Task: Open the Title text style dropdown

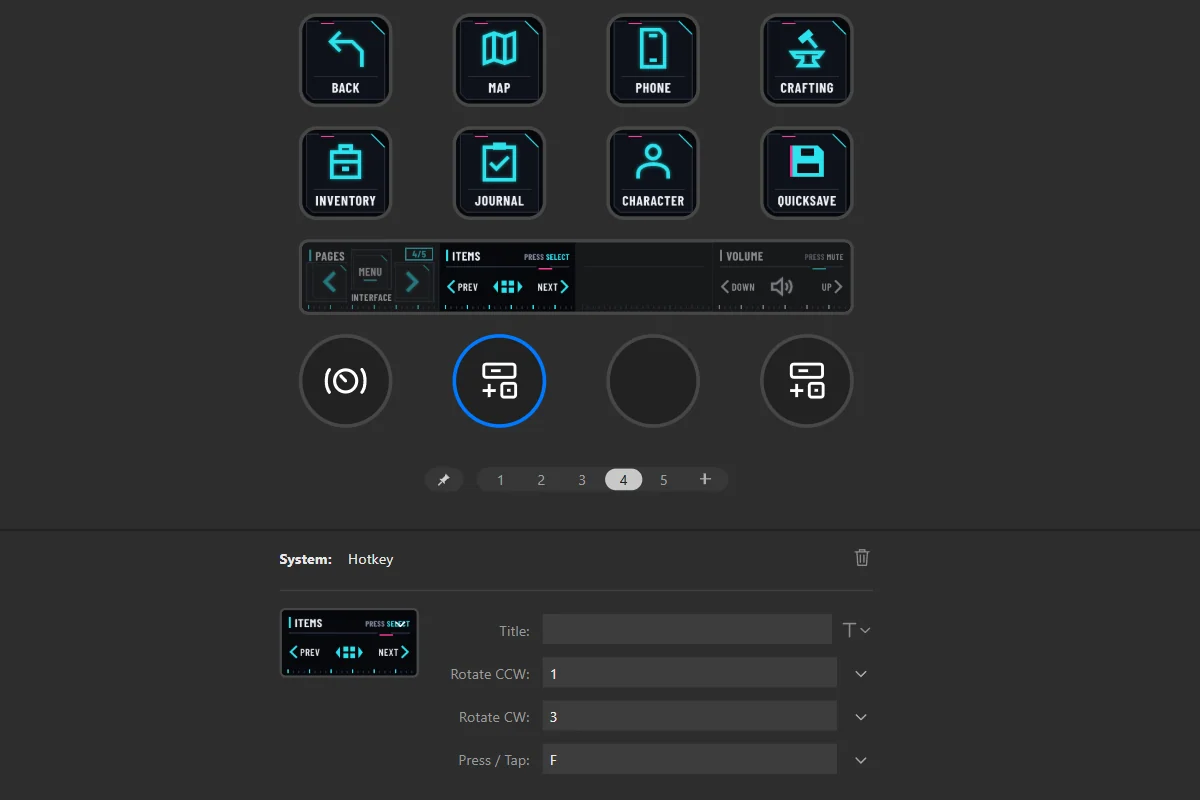Action: coord(857,630)
